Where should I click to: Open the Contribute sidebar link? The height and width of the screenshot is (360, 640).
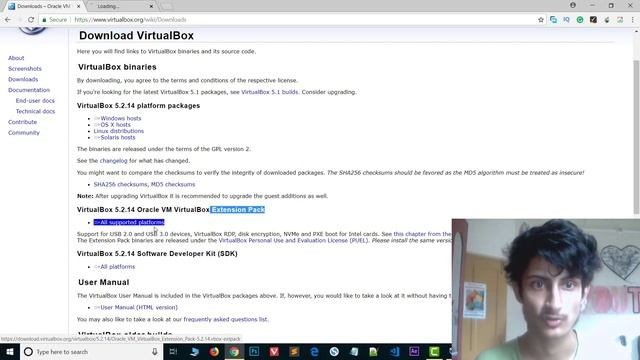(x=22, y=122)
